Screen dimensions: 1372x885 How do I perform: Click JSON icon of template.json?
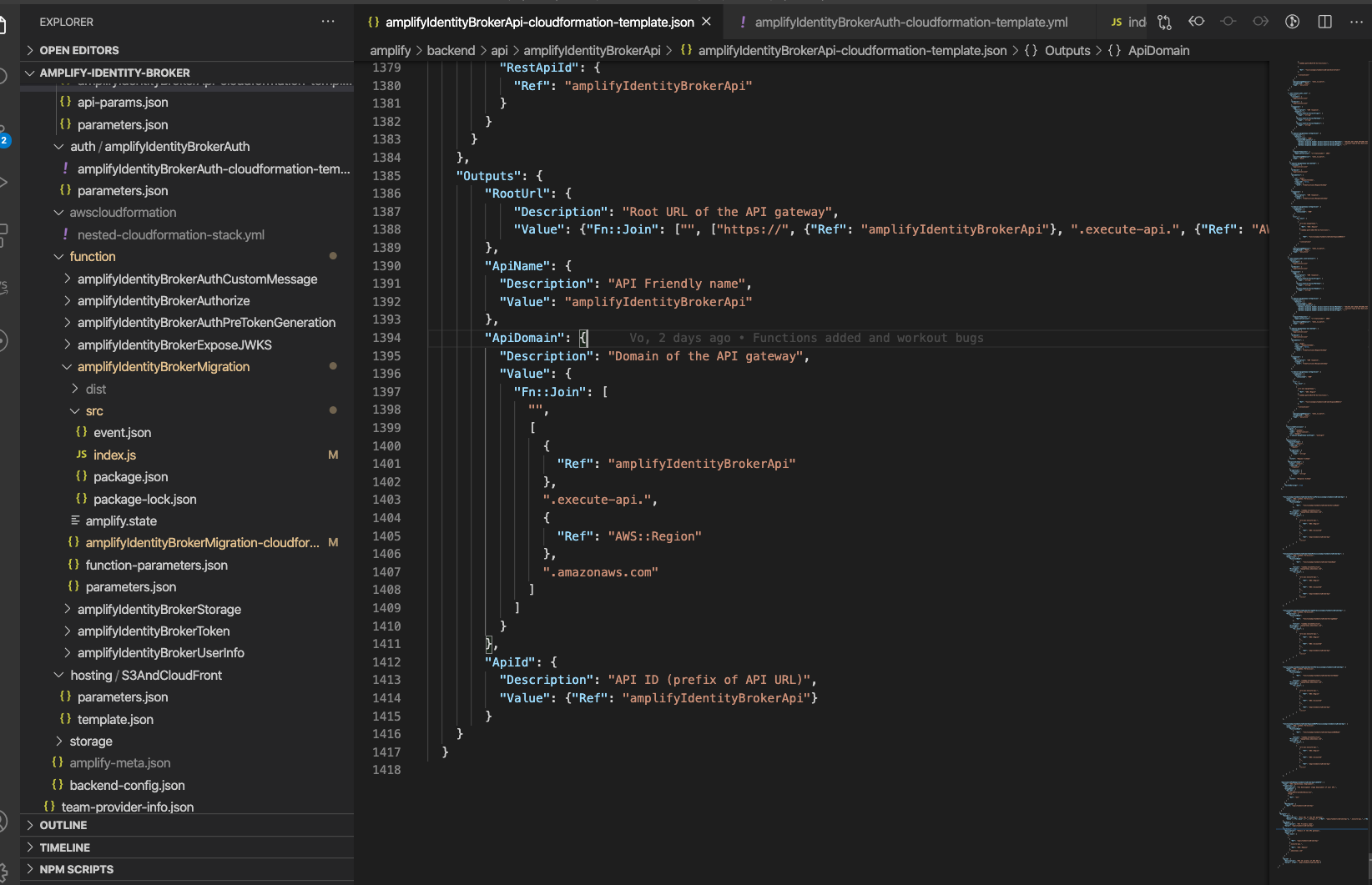tap(66, 719)
